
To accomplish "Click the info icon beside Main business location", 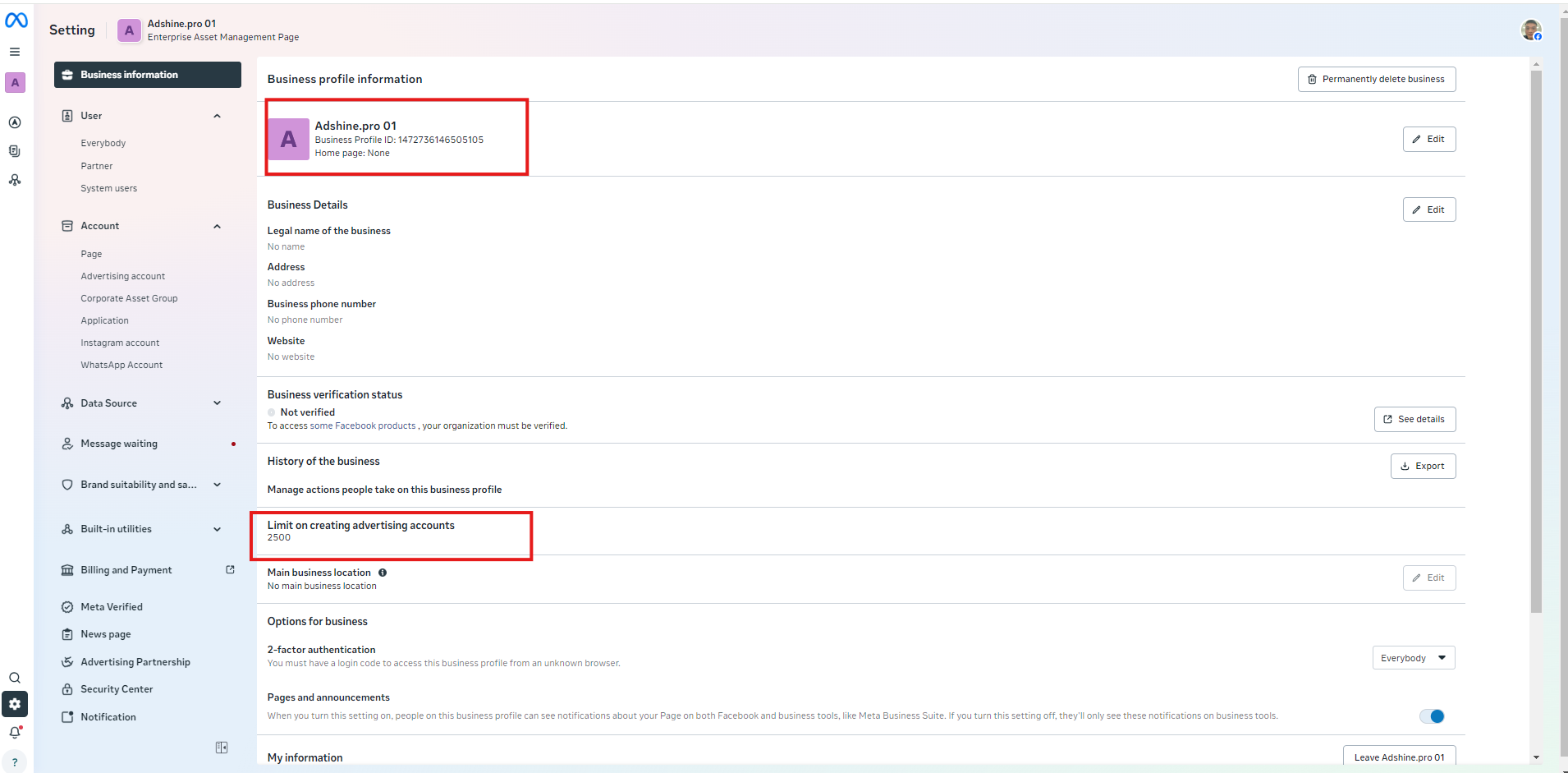I will (x=383, y=573).
